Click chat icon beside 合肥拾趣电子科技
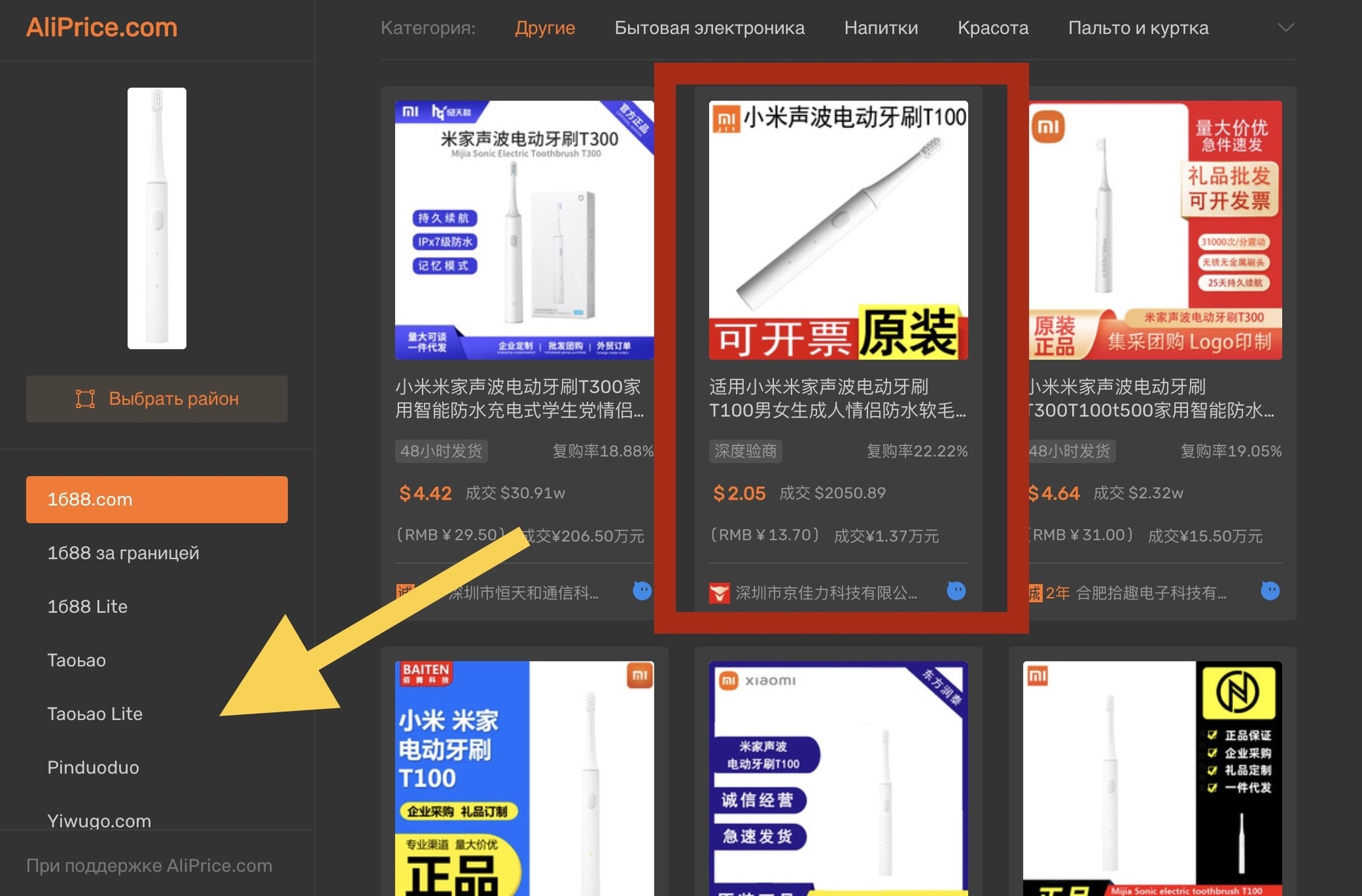The image size is (1362, 896). click(1270, 591)
